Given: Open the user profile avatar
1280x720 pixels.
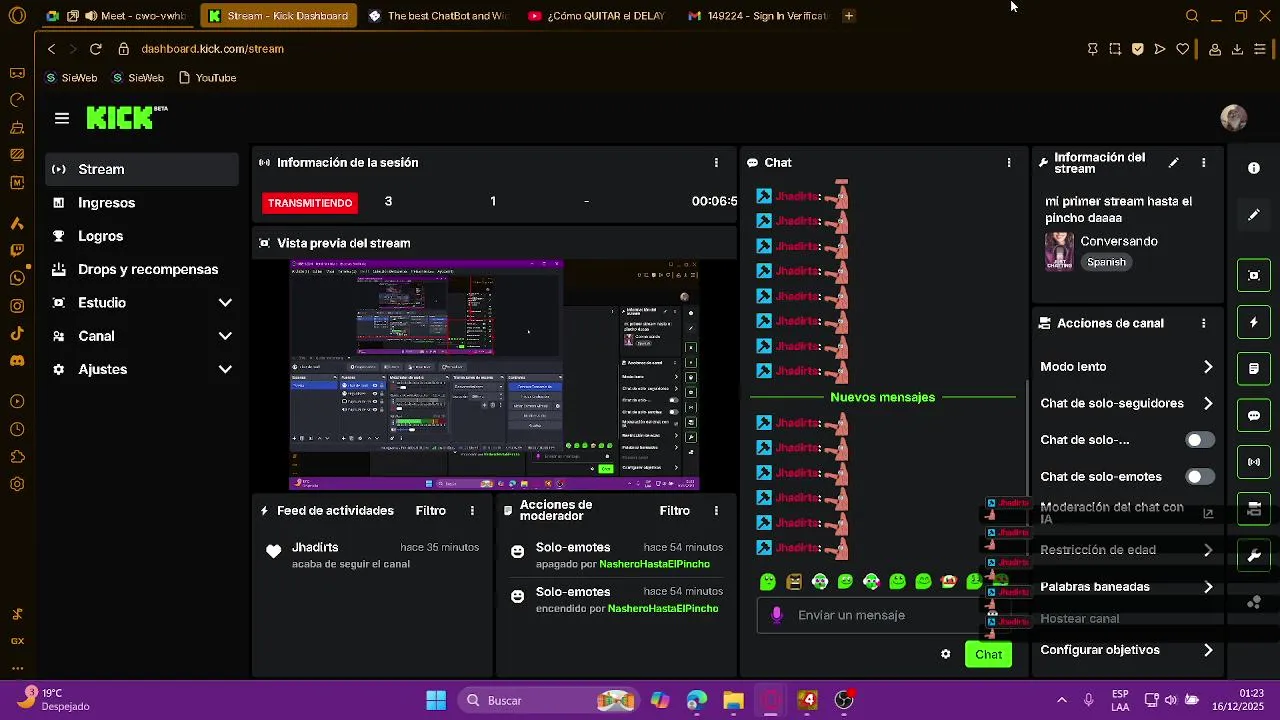Looking at the screenshot, I should pos(1234,118).
